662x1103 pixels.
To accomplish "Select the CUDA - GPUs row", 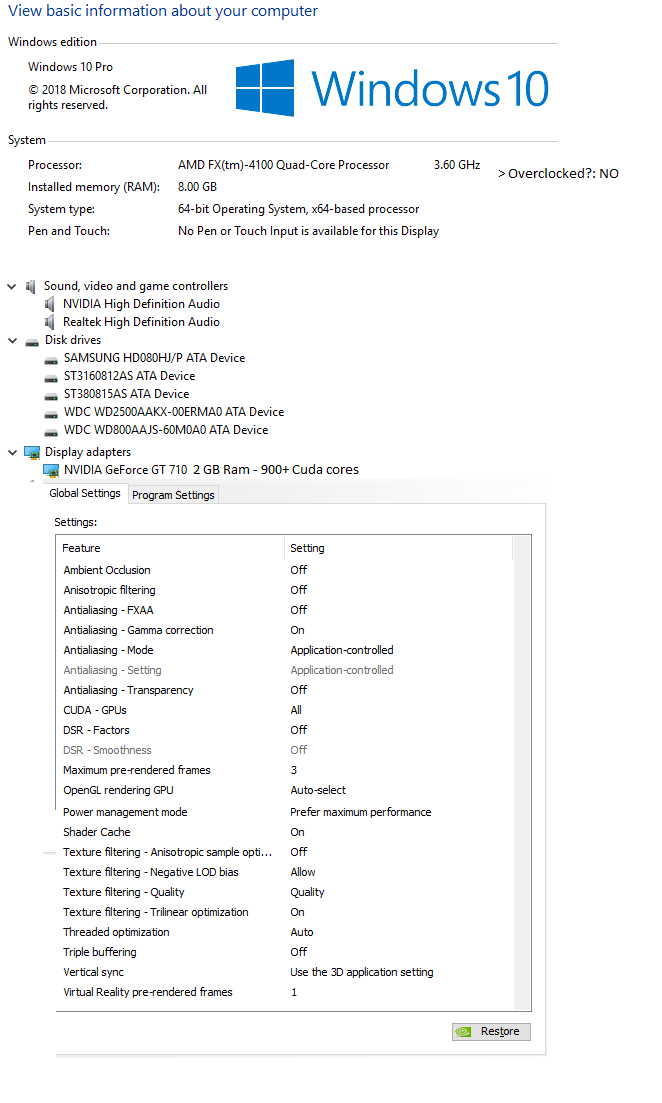I will point(285,710).
